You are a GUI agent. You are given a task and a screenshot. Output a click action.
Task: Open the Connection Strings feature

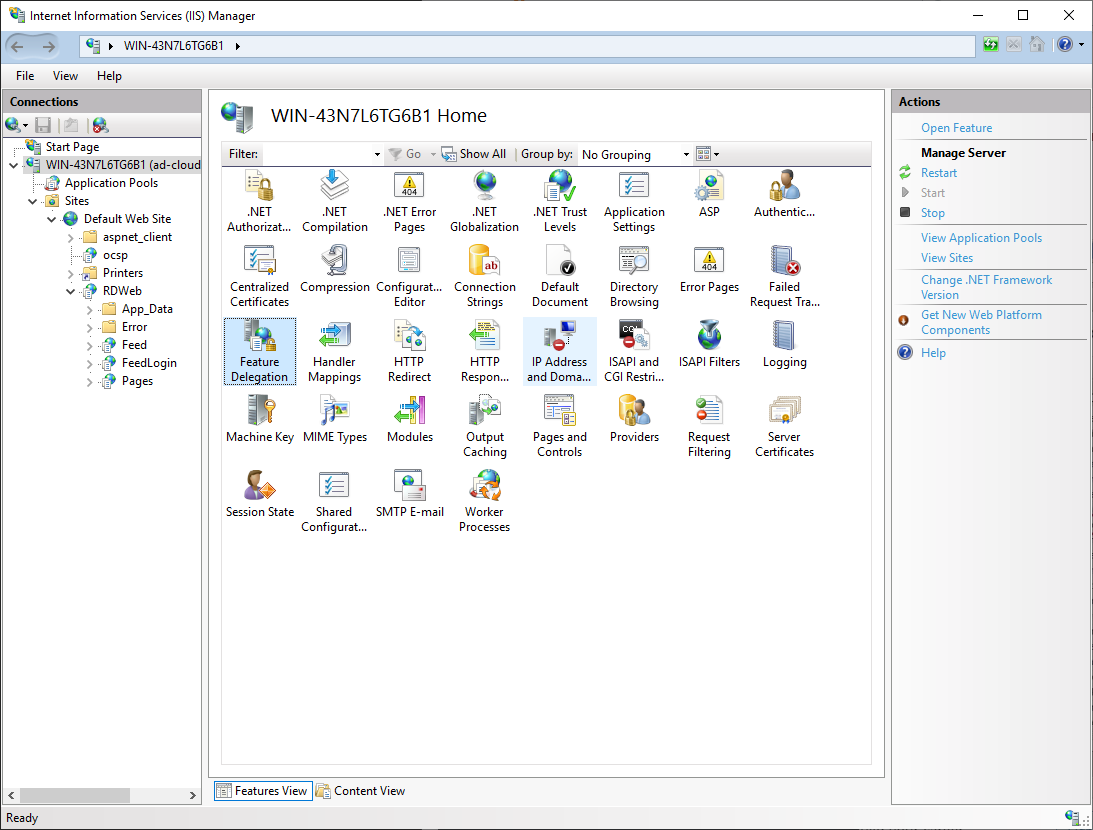[x=484, y=276]
